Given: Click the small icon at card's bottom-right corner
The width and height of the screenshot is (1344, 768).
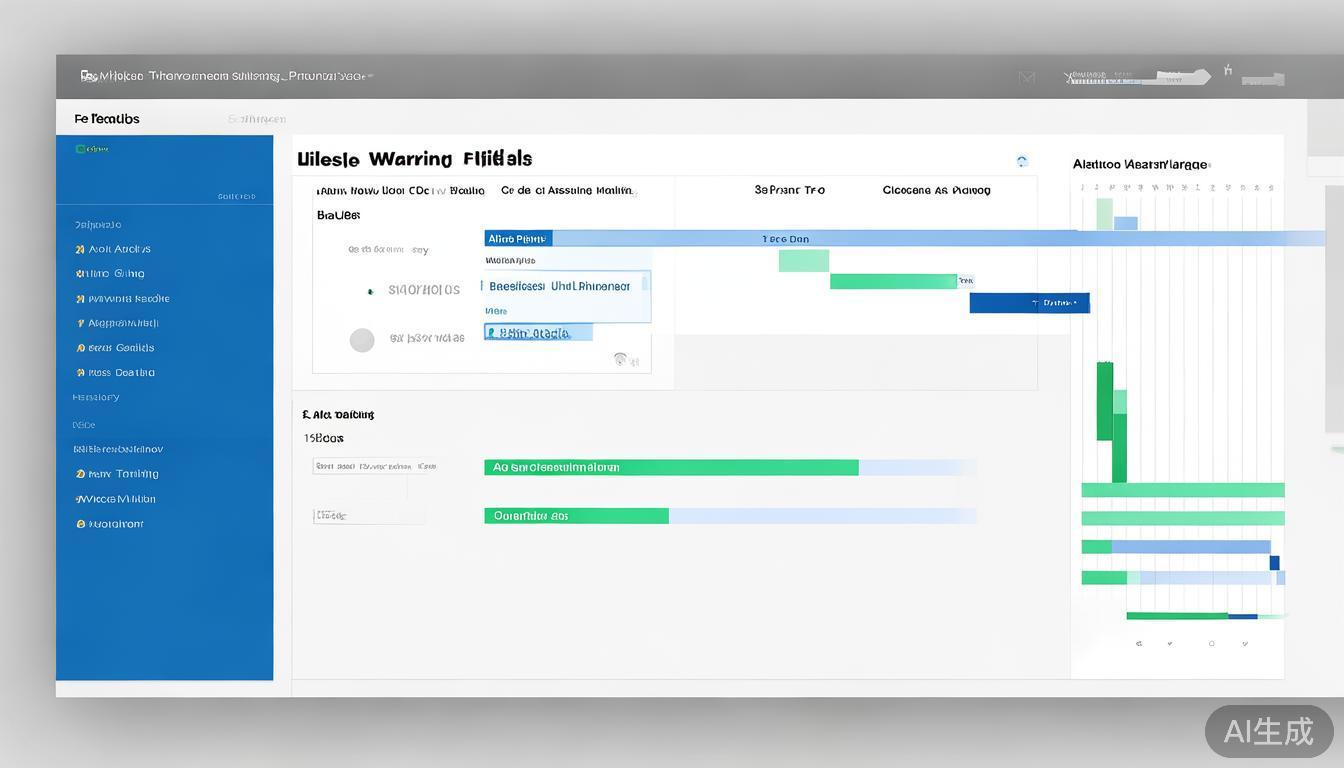Looking at the screenshot, I should pos(621,359).
